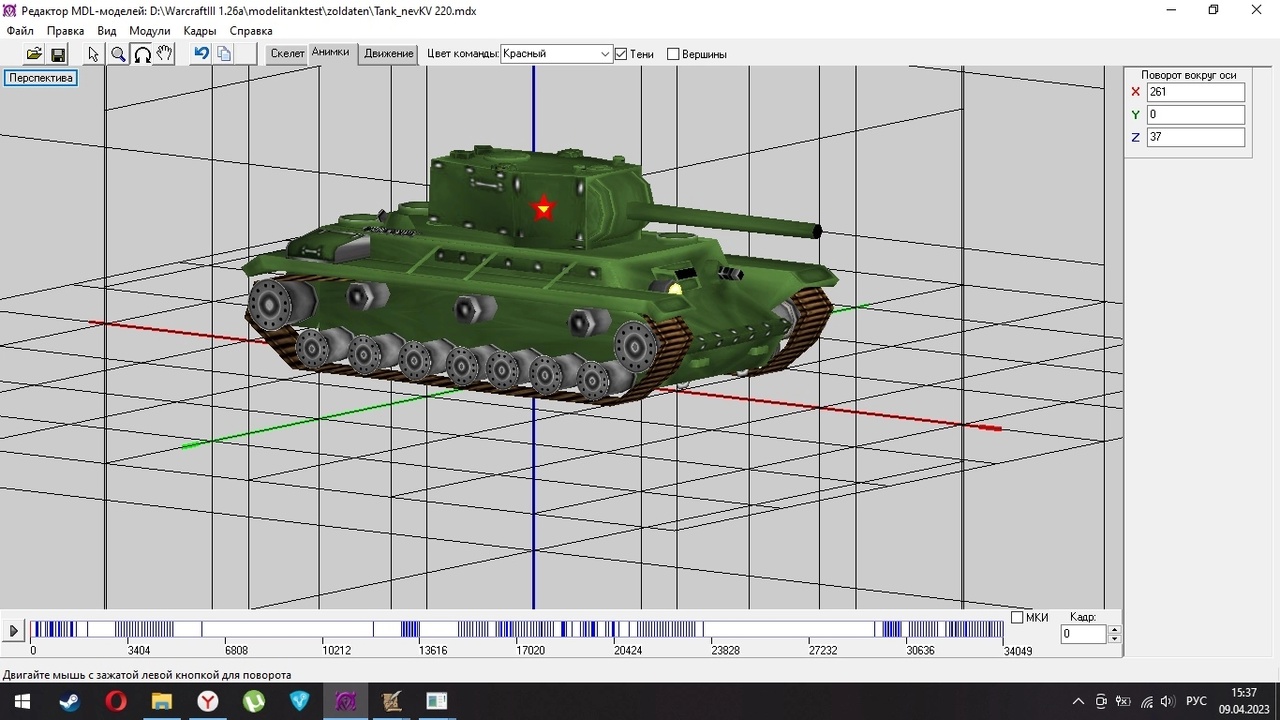Save the model with the floppy disk icon
Viewport: 1280px width, 720px height.
pos(58,54)
